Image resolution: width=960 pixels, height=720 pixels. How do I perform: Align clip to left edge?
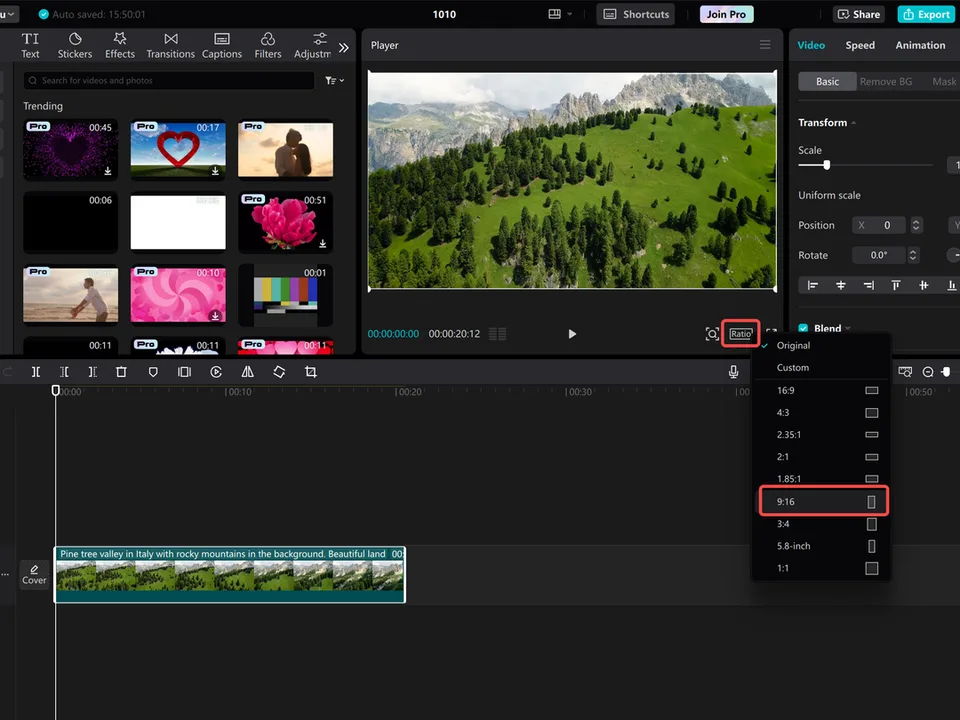[812, 285]
